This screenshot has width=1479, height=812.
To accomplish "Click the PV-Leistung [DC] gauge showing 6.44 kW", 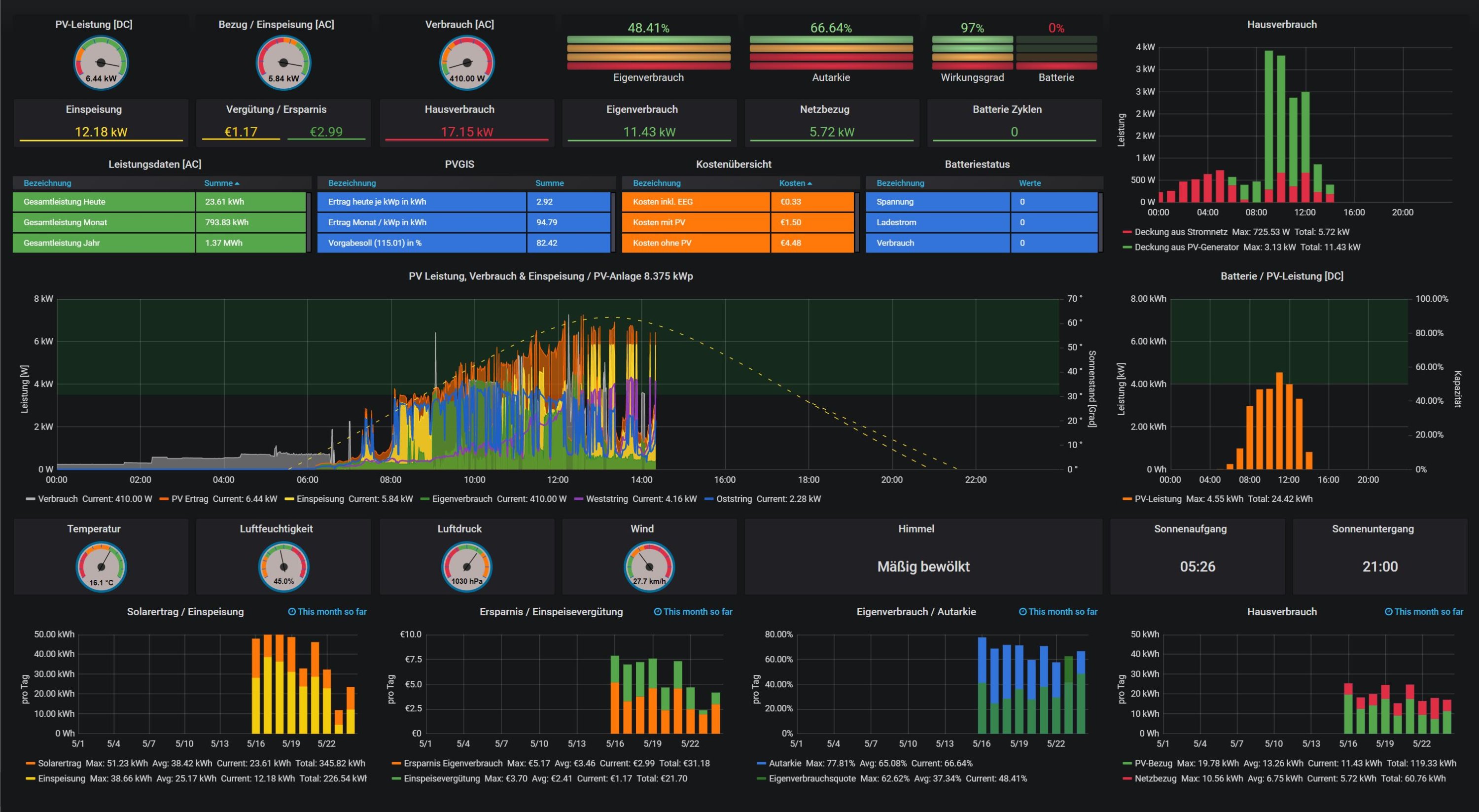I will [x=101, y=63].
